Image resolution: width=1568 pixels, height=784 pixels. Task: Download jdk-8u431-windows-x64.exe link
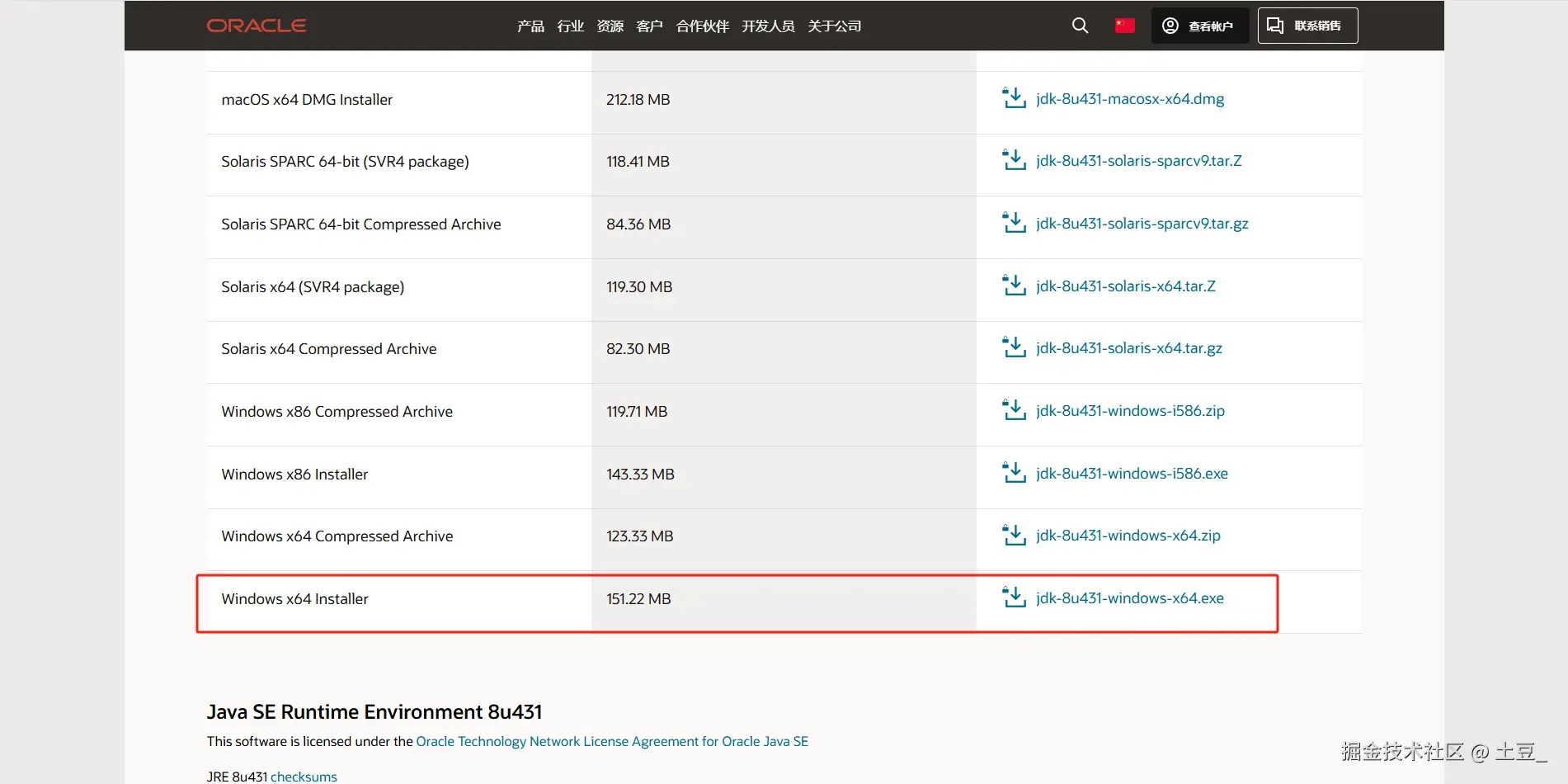(x=1130, y=598)
